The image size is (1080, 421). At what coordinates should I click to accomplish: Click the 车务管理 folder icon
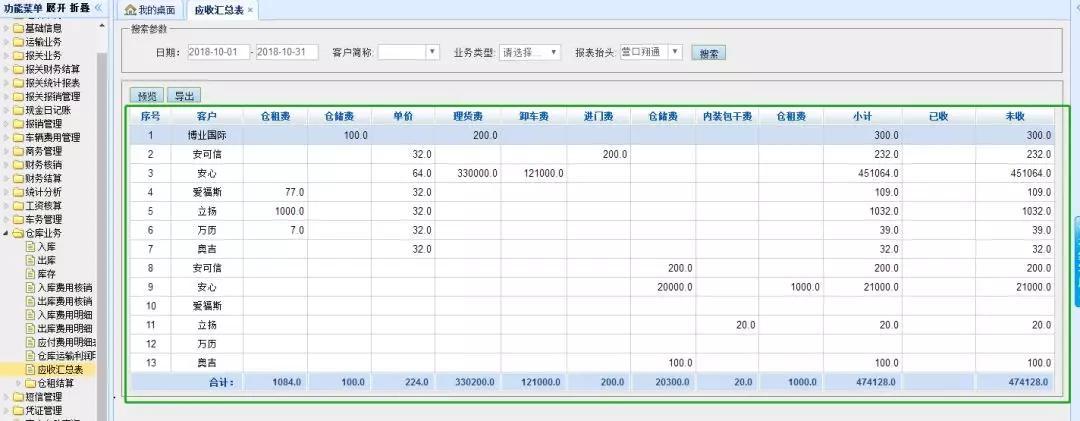[18, 219]
